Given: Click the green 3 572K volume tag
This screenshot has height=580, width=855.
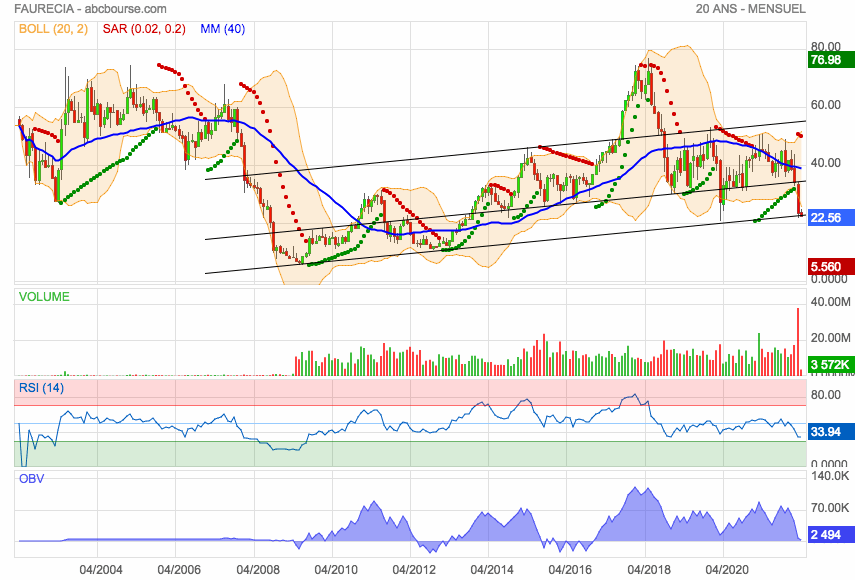Looking at the screenshot, I should pyautogui.click(x=830, y=365).
